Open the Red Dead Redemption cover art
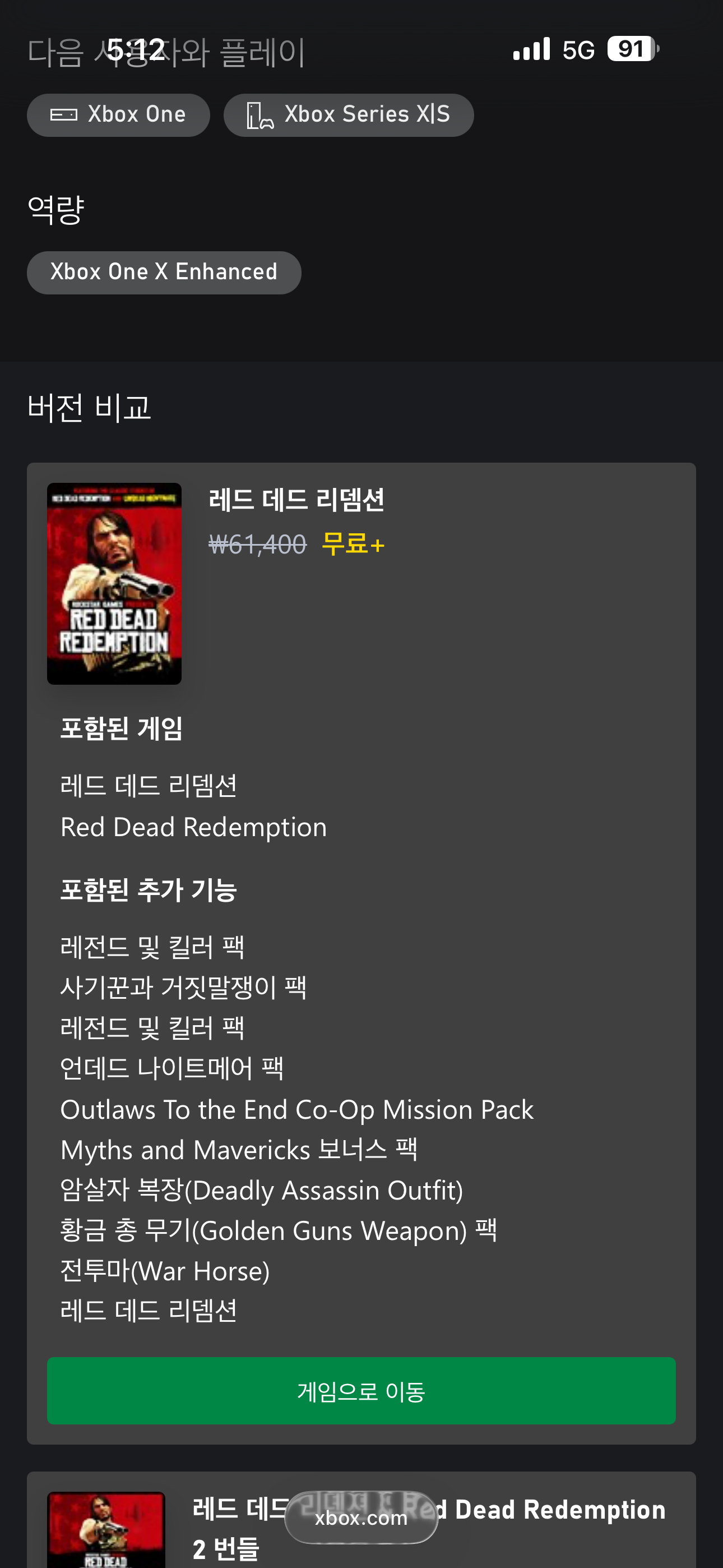Viewport: 723px width, 1568px height. point(114,584)
